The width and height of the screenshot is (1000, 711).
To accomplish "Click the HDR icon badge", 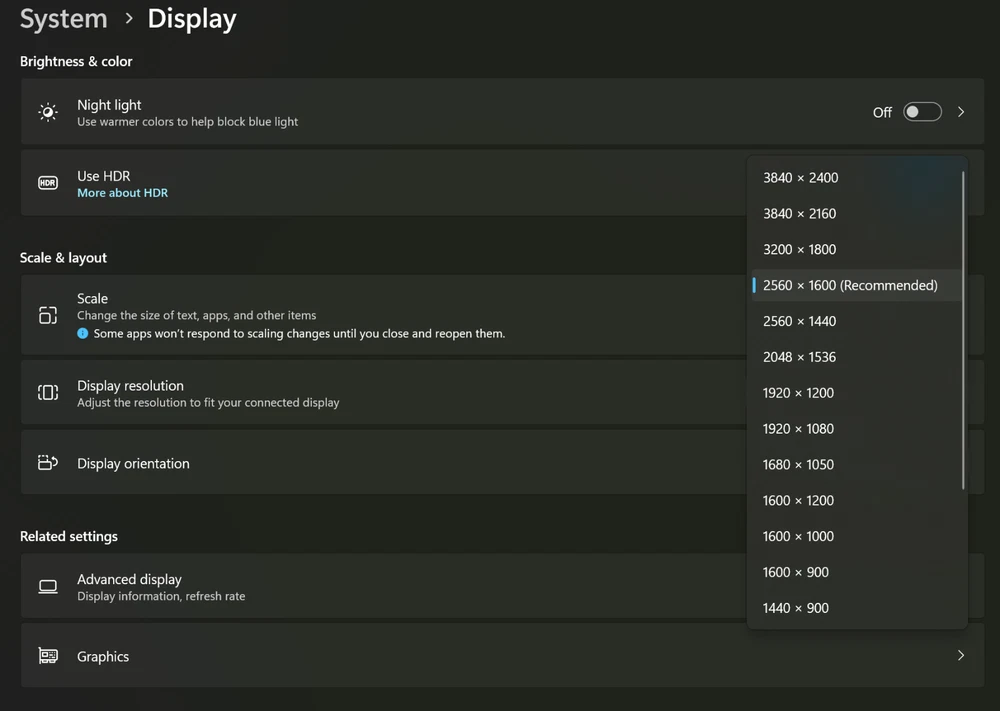I will (48, 183).
